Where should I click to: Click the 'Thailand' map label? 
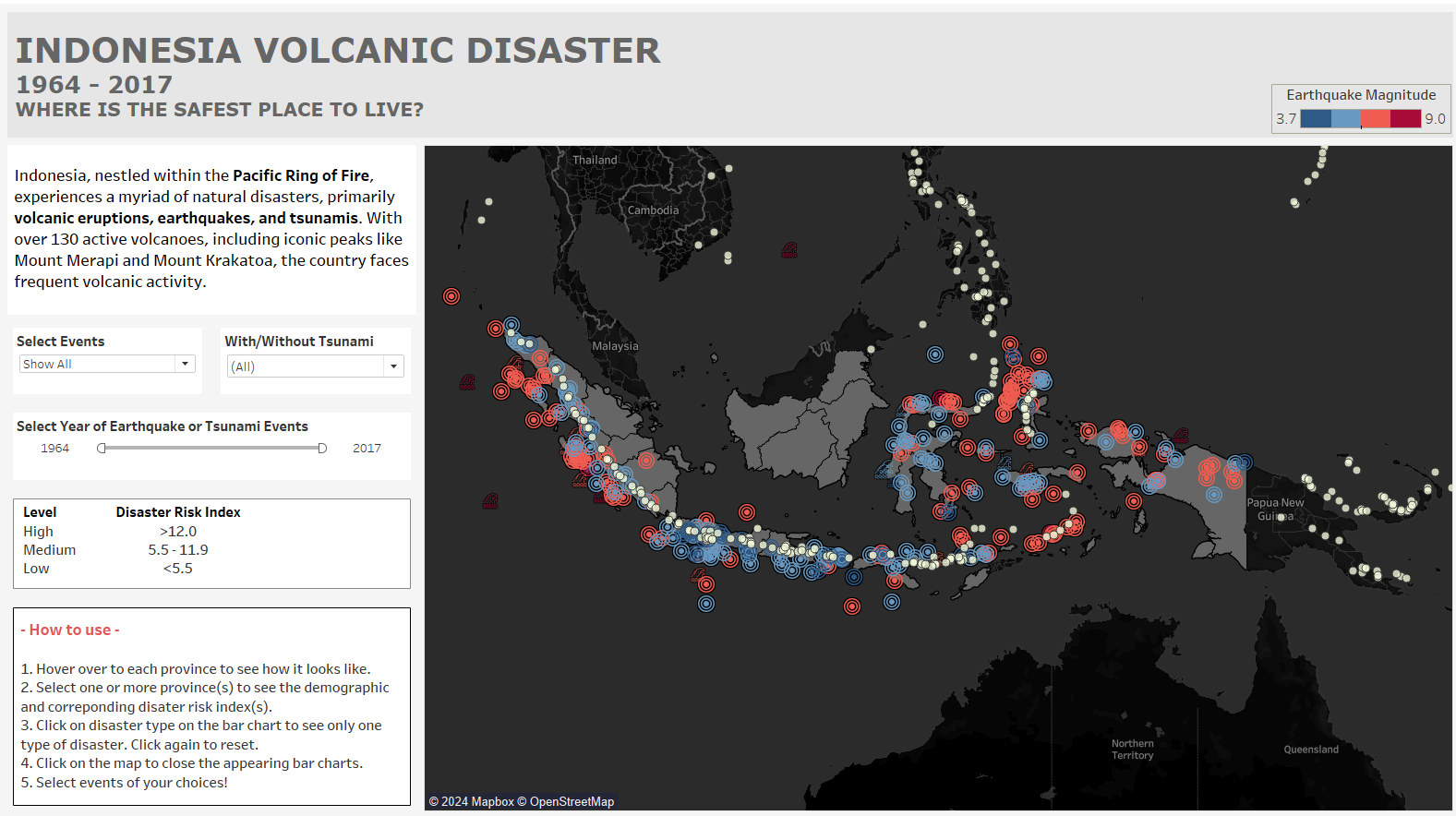pos(595,160)
